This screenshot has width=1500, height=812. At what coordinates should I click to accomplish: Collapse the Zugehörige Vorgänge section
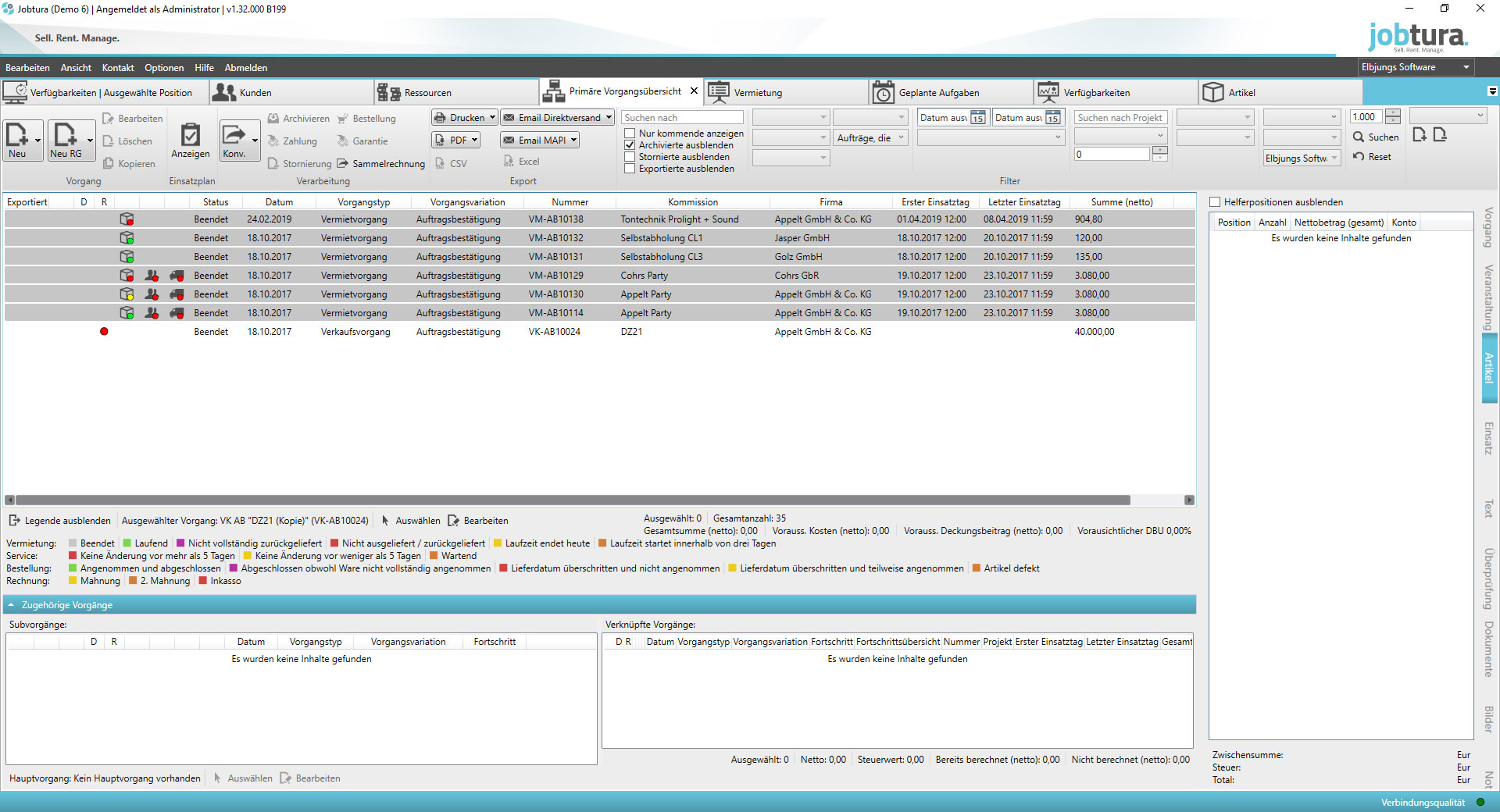(11, 605)
